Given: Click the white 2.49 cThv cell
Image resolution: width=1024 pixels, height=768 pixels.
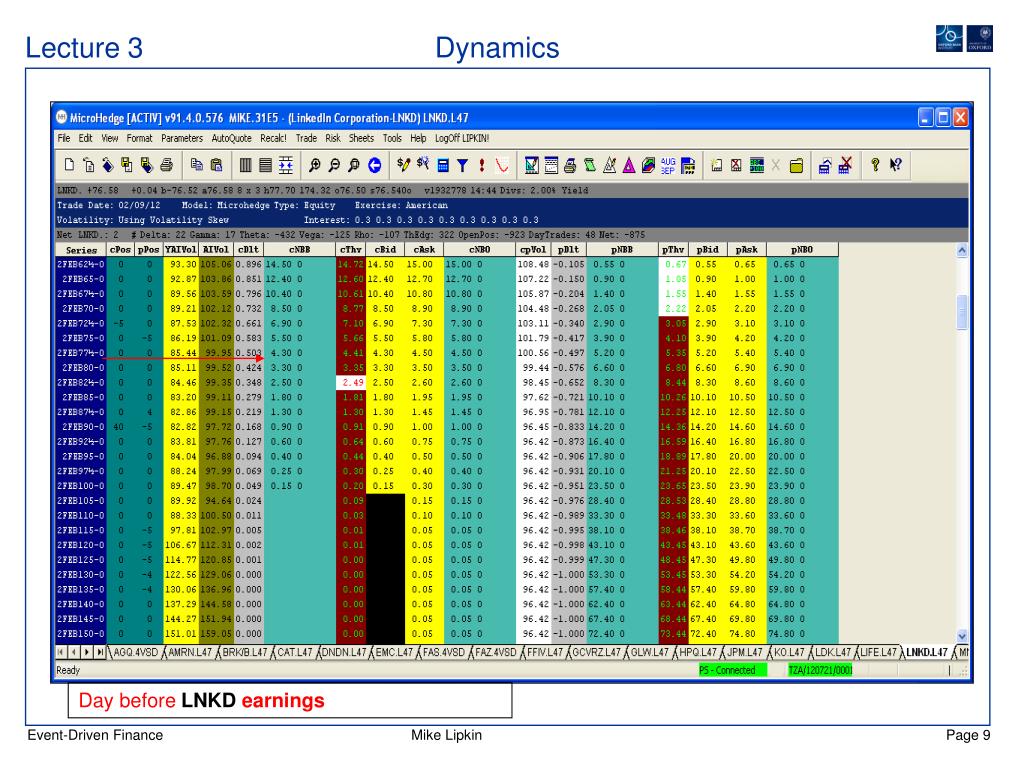Looking at the screenshot, I should tap(351, 383).
